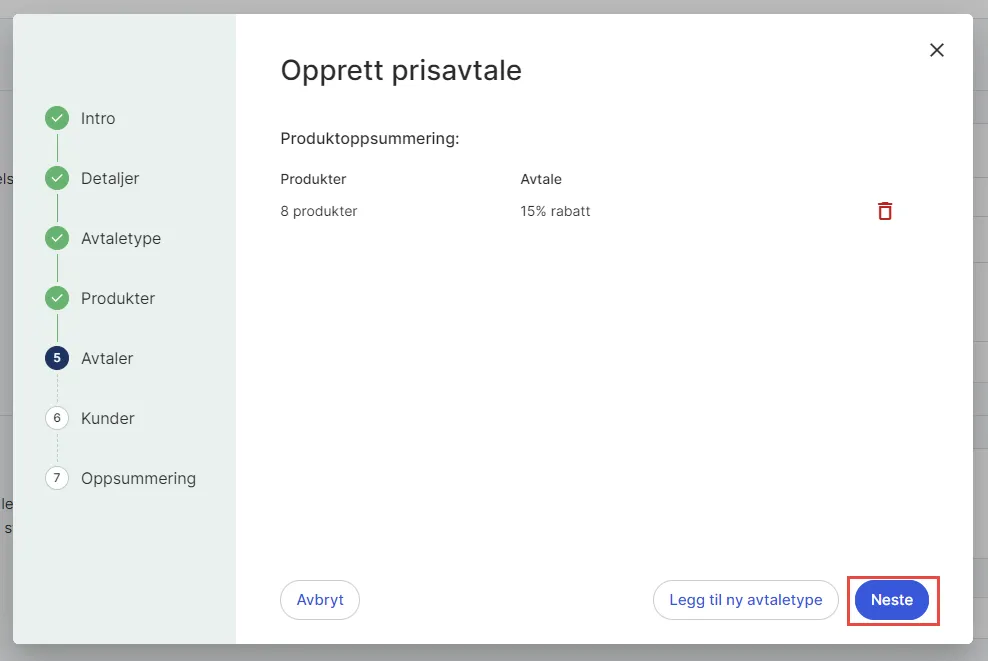The image size is (988, 661).
Task: Go to the Intro step label
Action: point(98,118)
